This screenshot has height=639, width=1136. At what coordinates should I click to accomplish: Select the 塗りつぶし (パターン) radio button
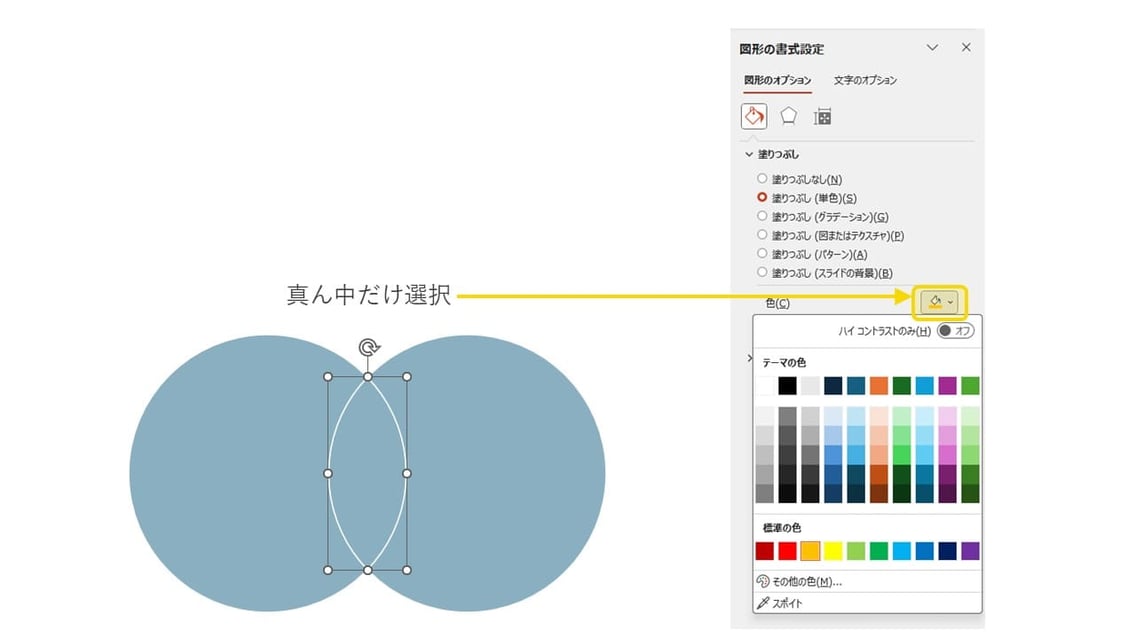point(762,254)
